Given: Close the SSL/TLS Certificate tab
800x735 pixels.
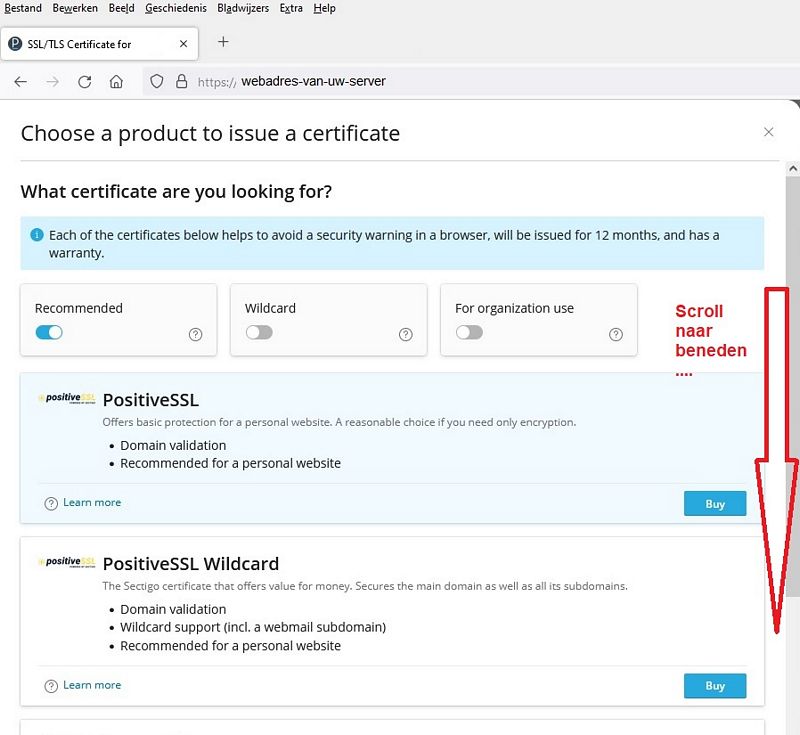Looking at the screenshot, I should pos(184,44).
